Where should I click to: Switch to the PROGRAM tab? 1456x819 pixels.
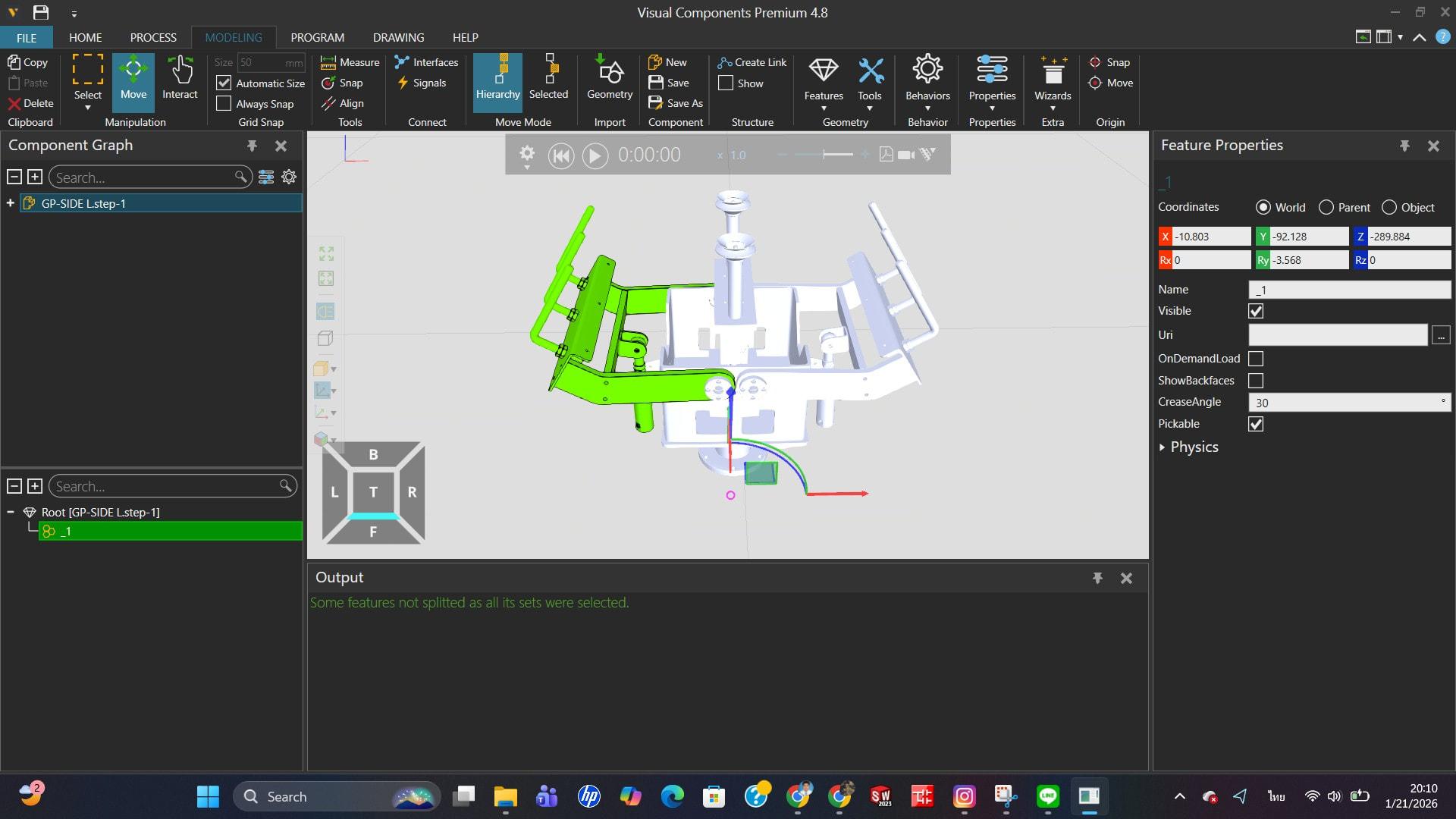pos(317,37)
